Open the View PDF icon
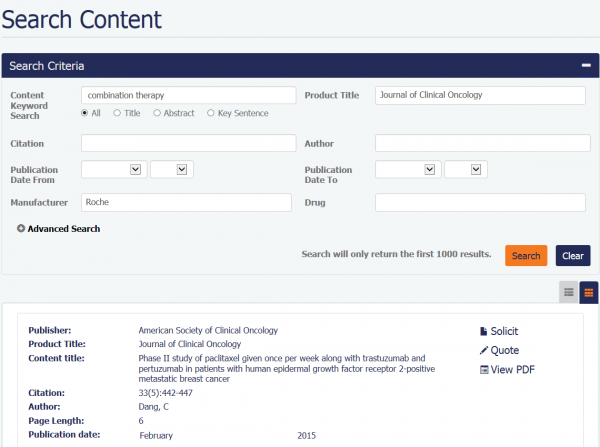 [x=484, y=369]
